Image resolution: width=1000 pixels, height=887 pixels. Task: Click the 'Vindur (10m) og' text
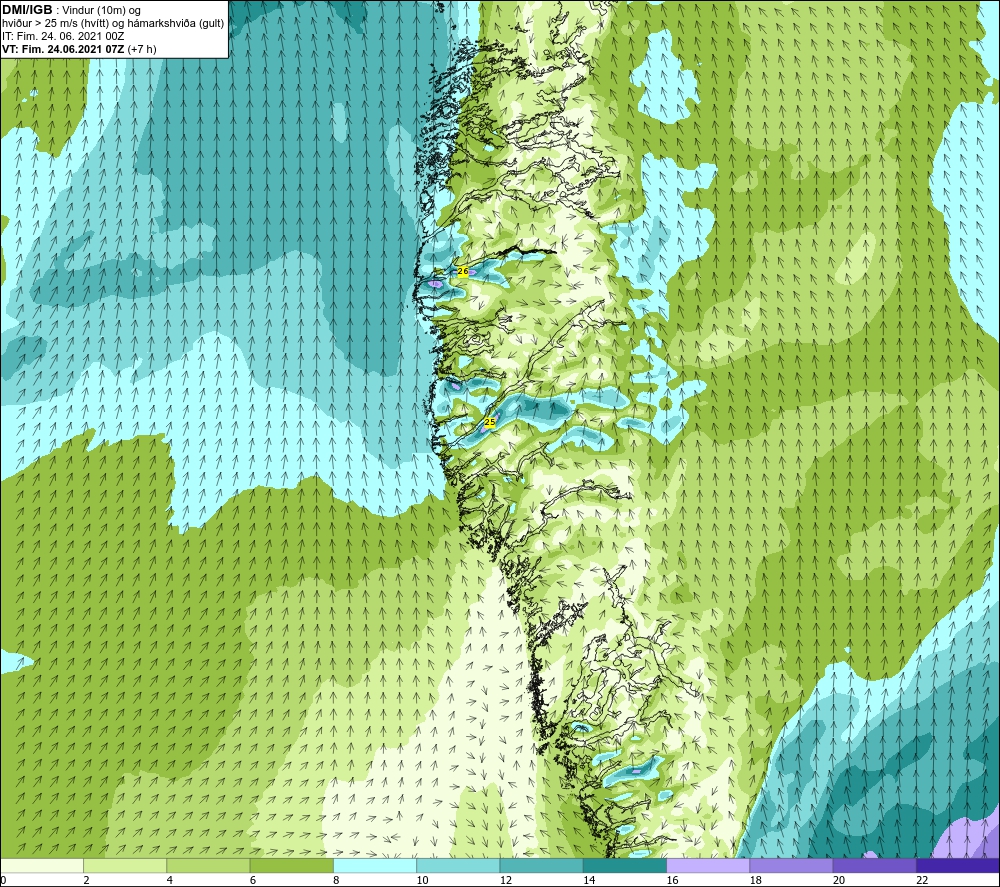(101, 11)
